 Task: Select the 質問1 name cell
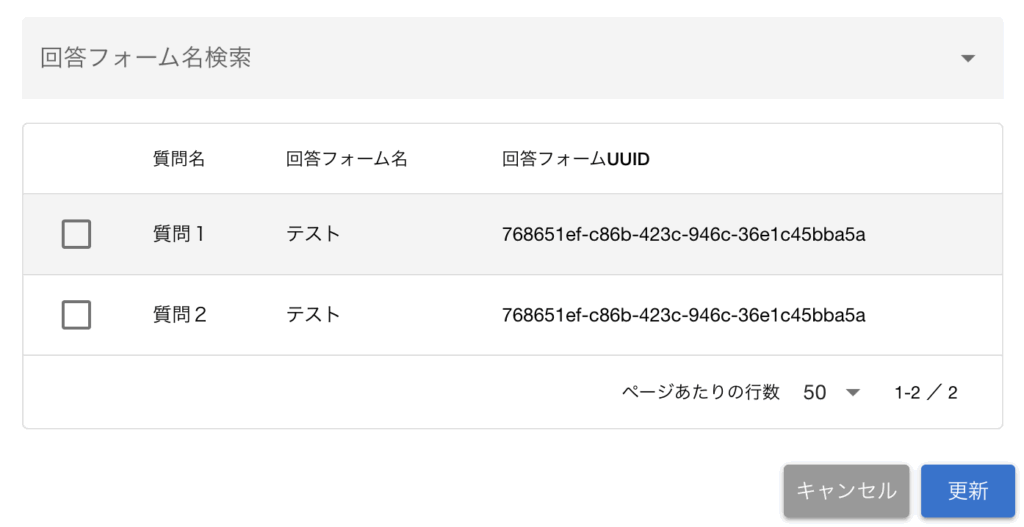coord(179,234)
